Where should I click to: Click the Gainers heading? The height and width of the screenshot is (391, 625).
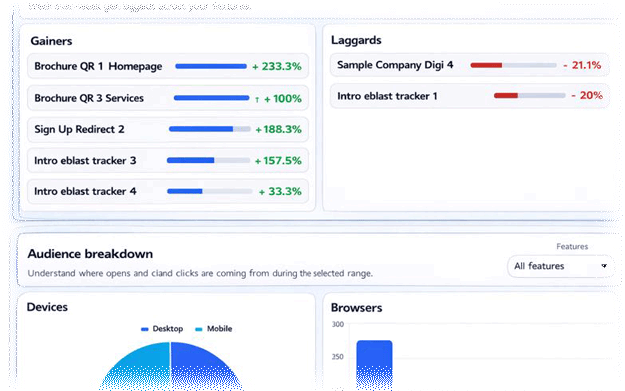point(51,41)
